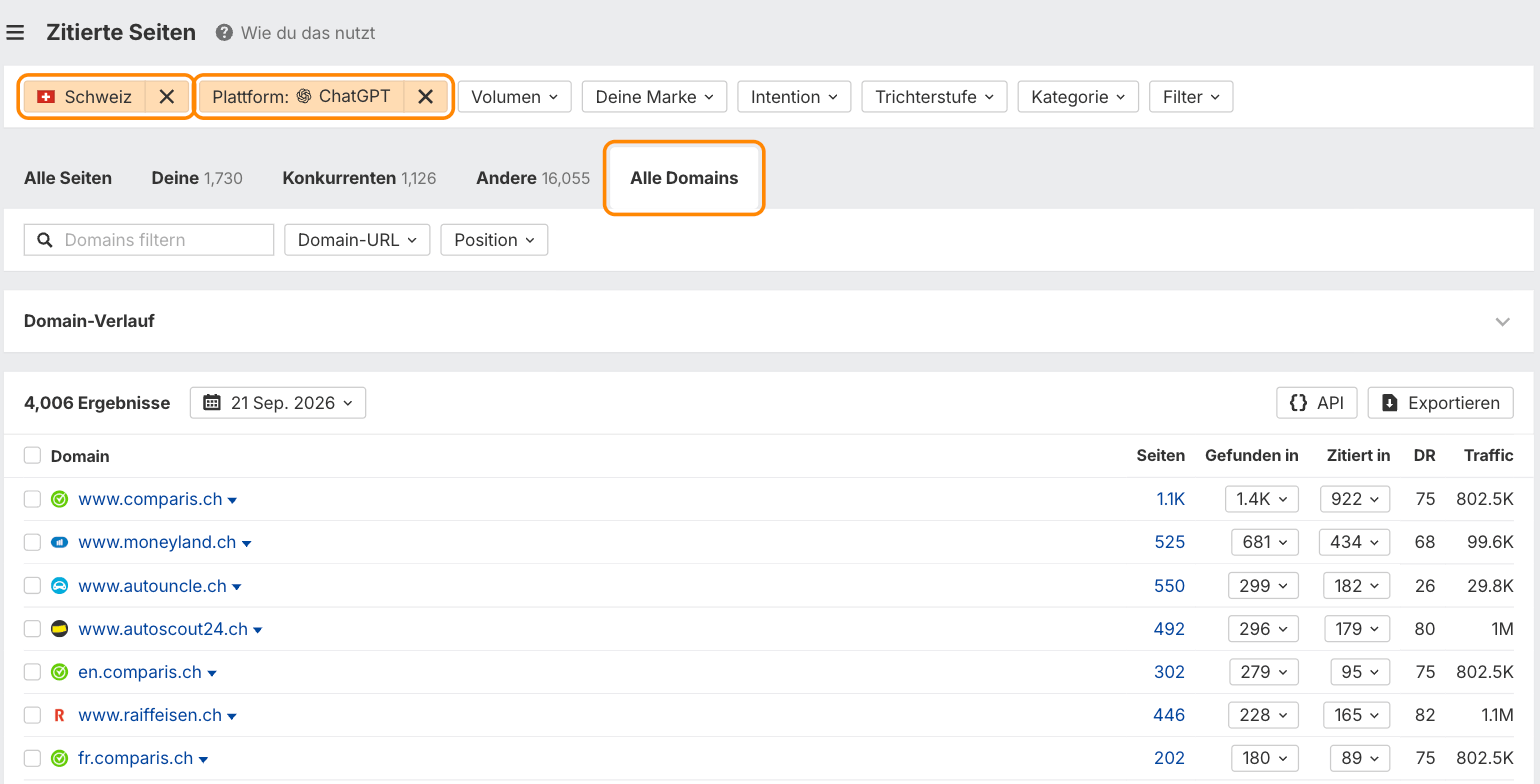
Task: Open the hamburger navigation menu
Action: (15, 33)
